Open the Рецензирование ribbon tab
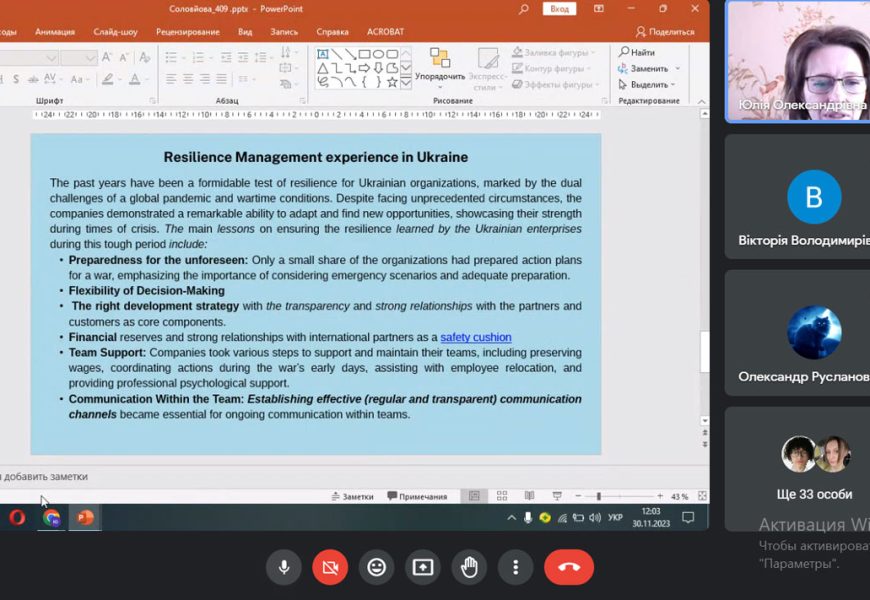Image resolution: width=870 pixels, height=600 pixels. pyautogui.click(x=187, y=31)
